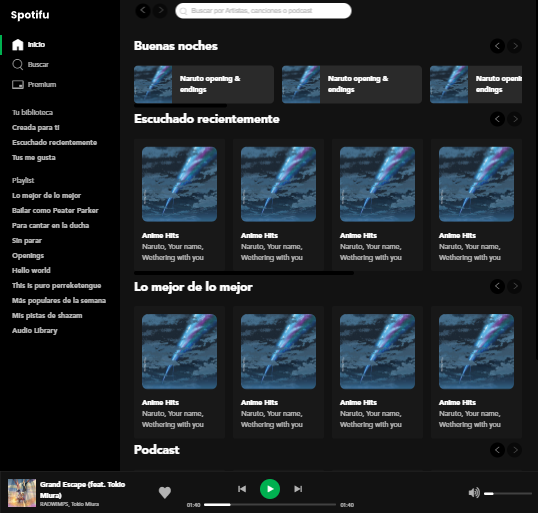Open Grand Escape album cover thumbnail
The width and height of the screenshot is (538, 513).
point(22,493)
